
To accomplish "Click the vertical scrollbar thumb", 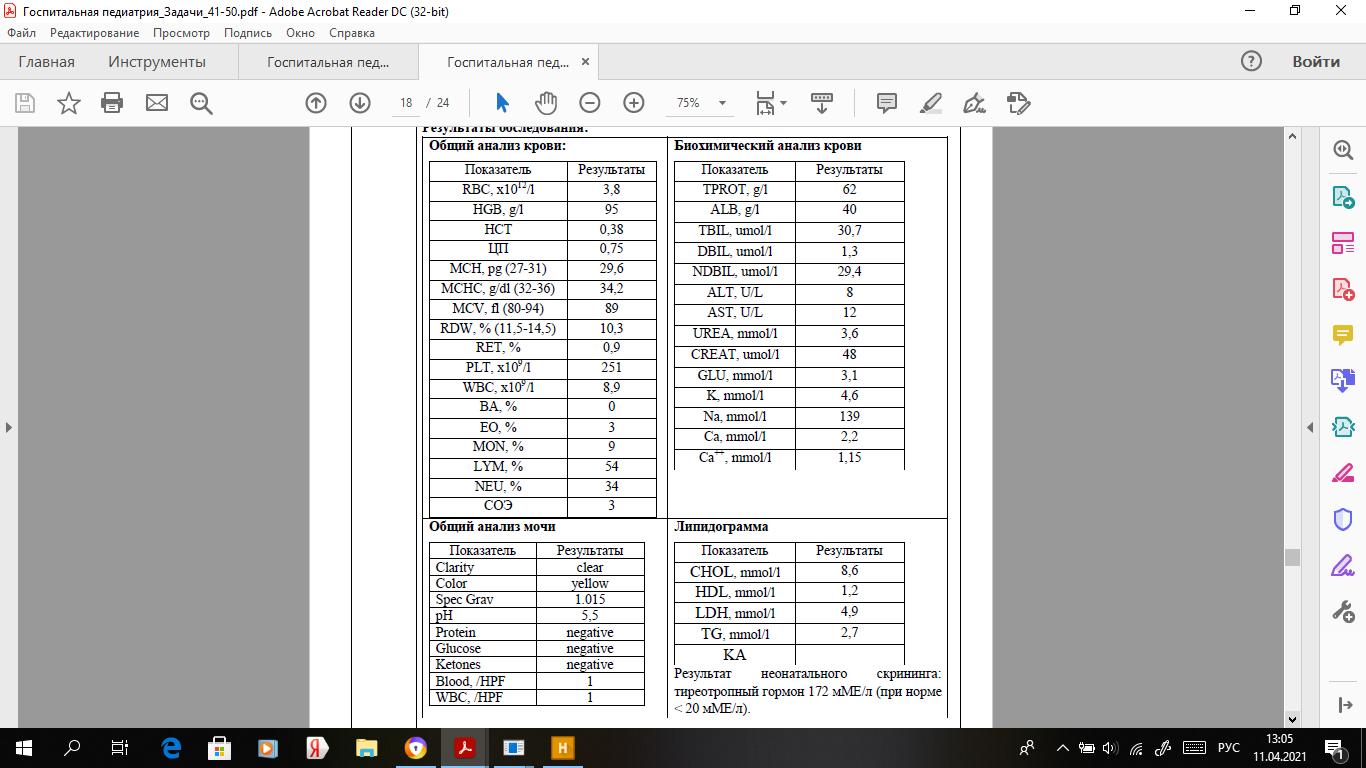I will (x=1292, y=557).
